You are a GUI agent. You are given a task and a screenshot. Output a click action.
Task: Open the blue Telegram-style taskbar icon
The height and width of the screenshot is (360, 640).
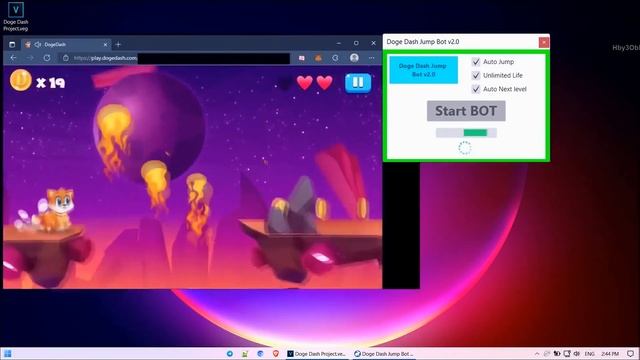coord(230,354)
